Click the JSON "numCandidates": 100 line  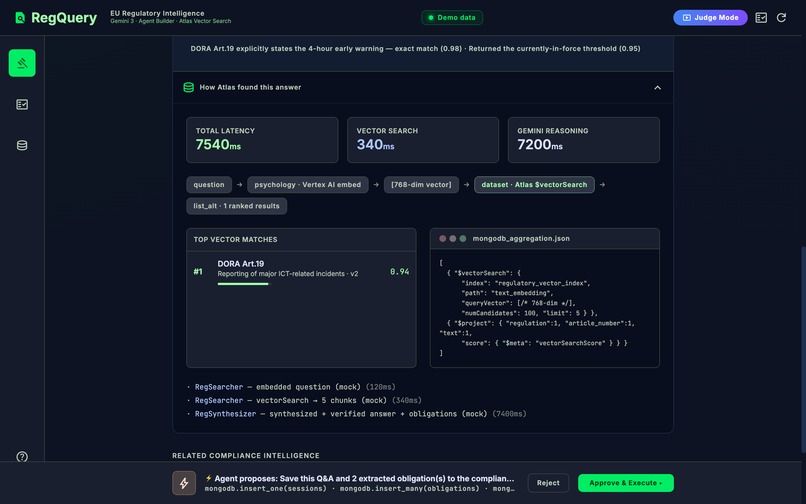[x=529, y=313]
